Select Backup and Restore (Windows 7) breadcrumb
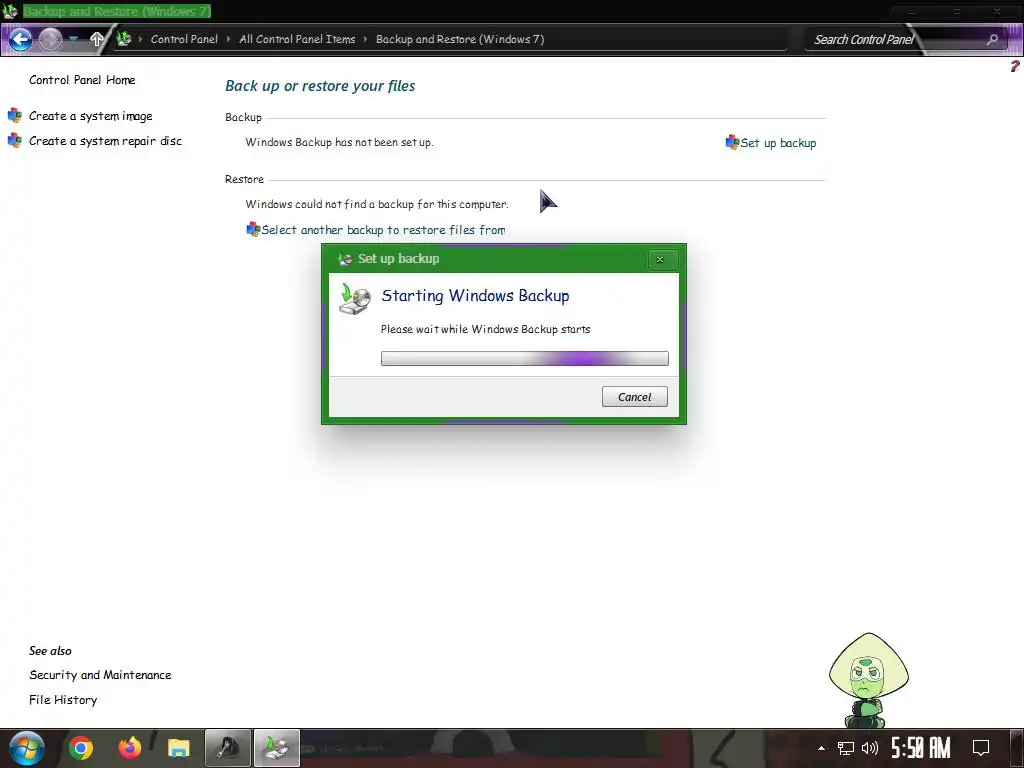1024x768 pixels. [460, 39]
